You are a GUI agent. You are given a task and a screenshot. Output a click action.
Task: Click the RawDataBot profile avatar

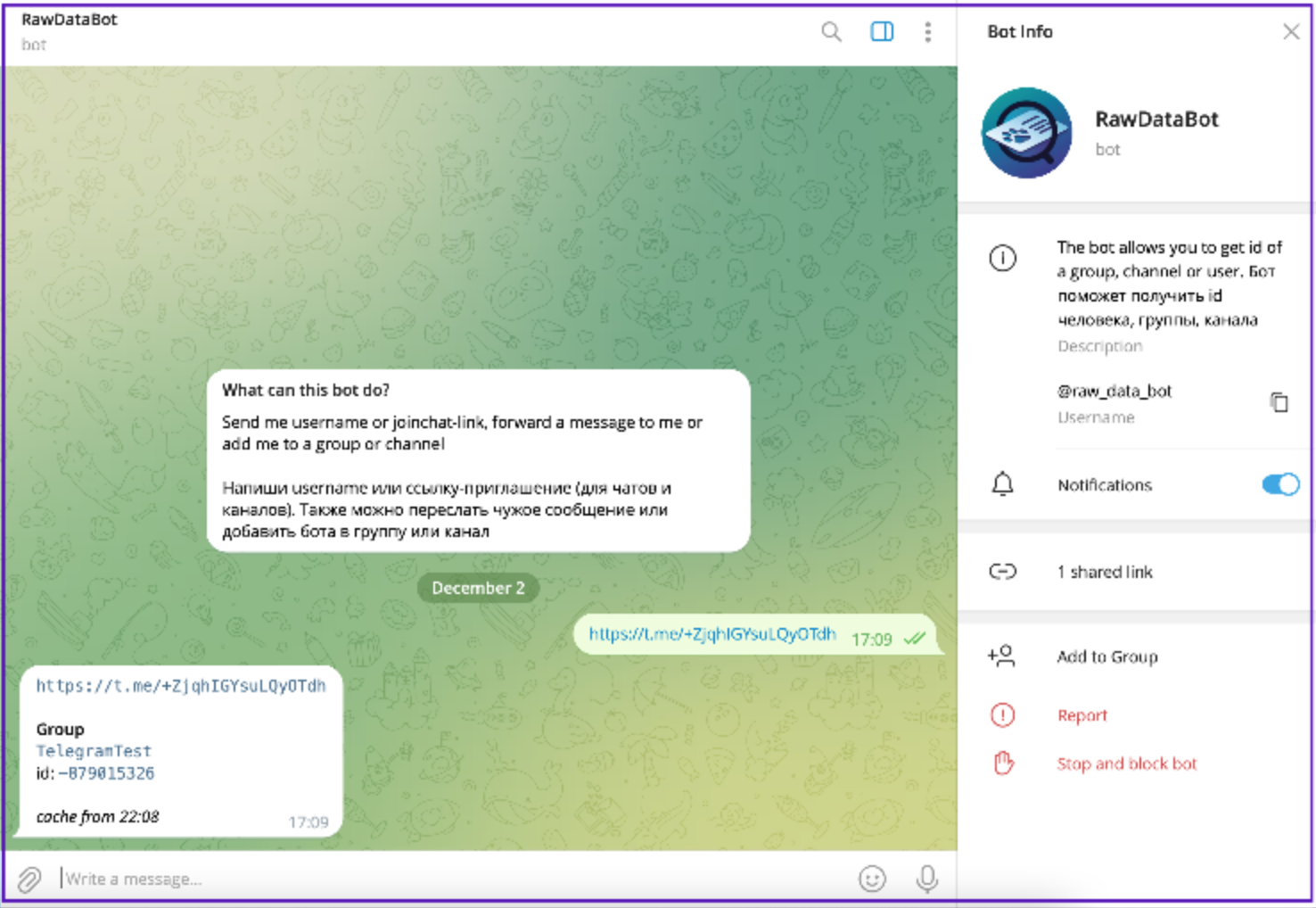point(1026,133)
